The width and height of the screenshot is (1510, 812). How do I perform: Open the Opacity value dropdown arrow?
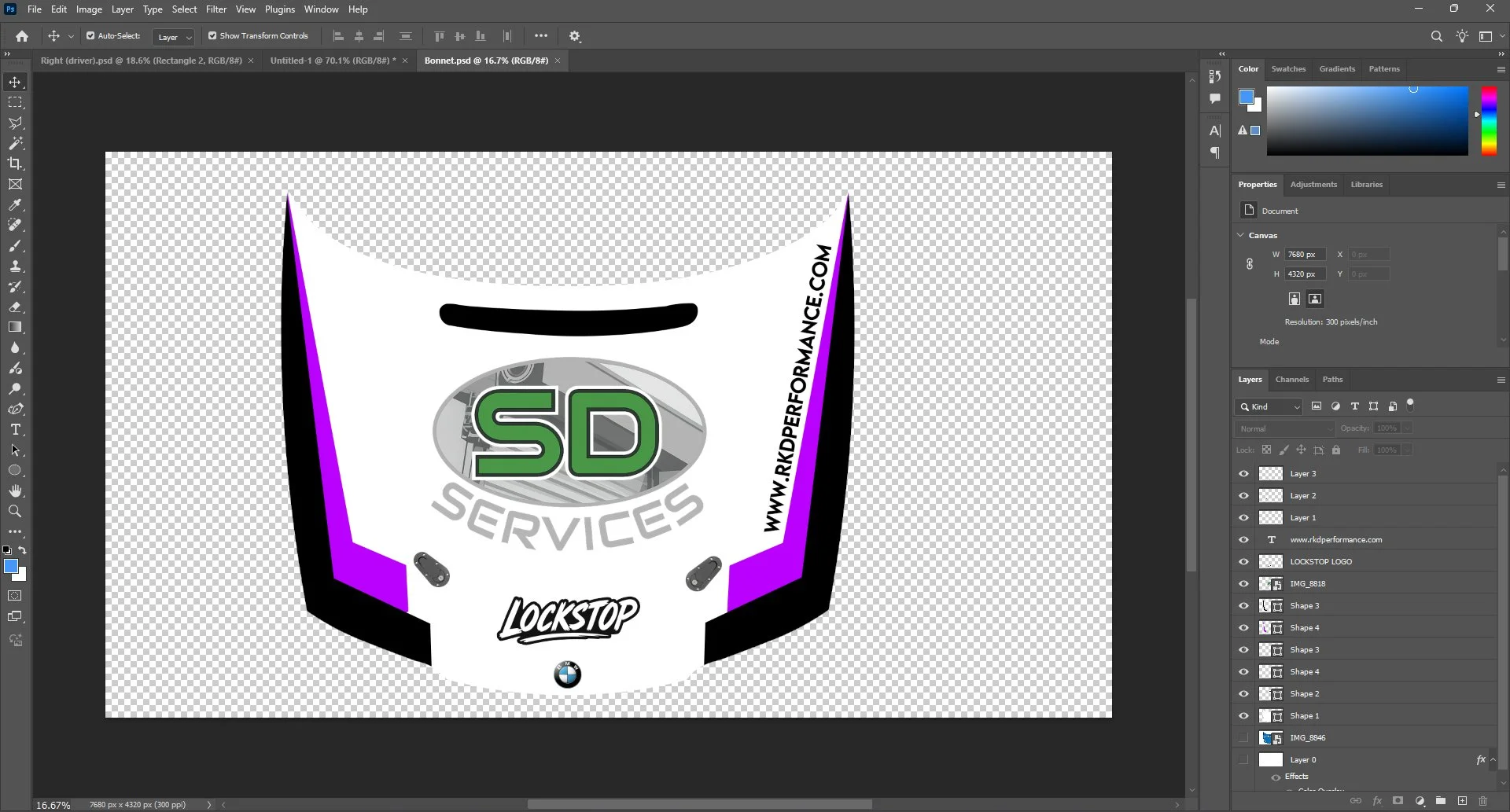click(1408, 428)
